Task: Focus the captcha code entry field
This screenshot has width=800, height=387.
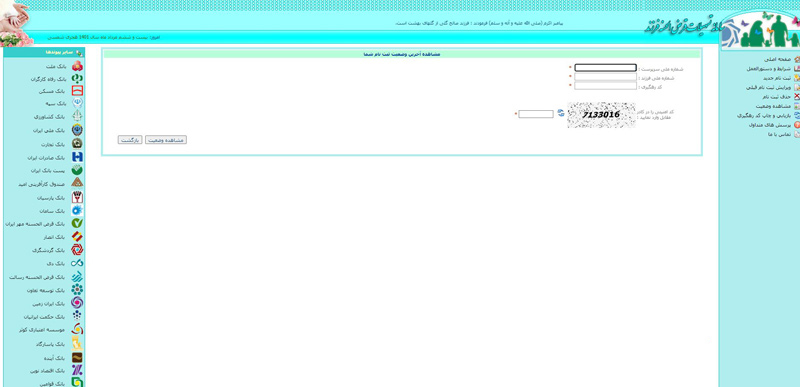Action: (x=536, y=114)
